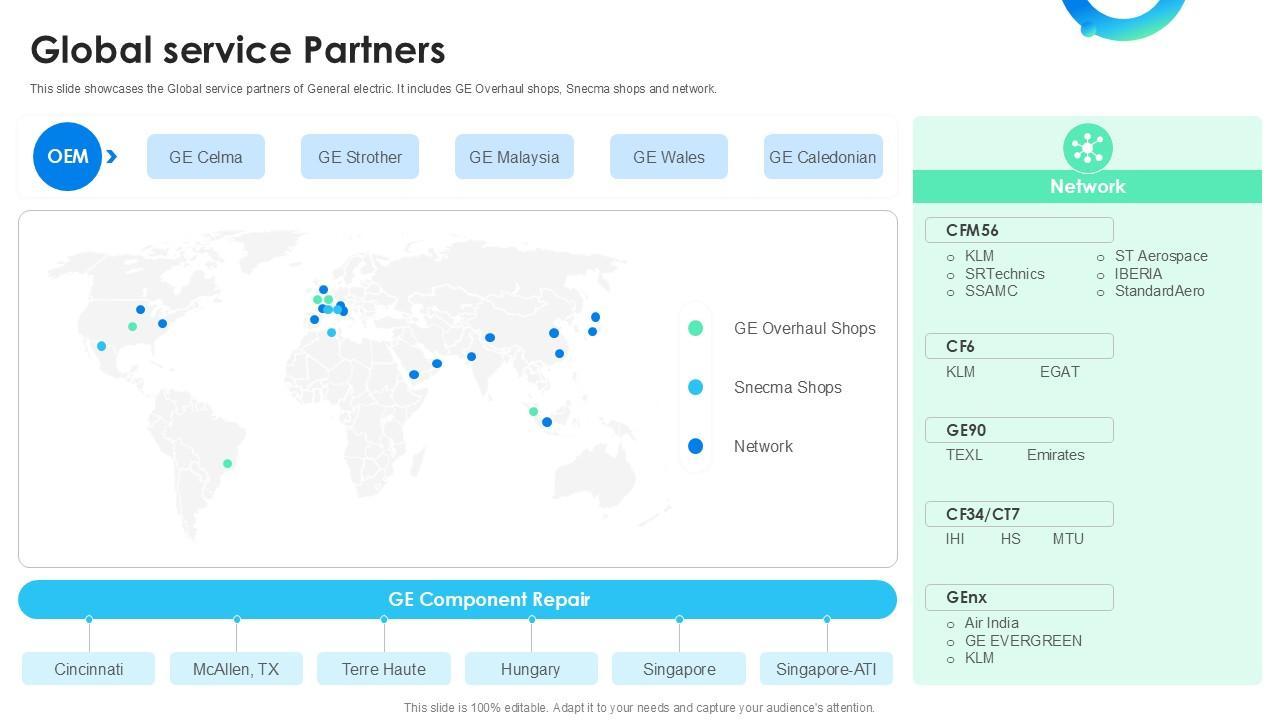Click ST Aerospace under CFM56
1280x720 pixels.
tap(1161, 256)
